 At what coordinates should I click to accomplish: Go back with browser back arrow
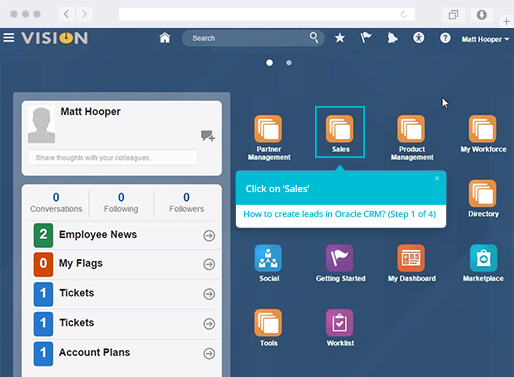(x=66, y=14)
